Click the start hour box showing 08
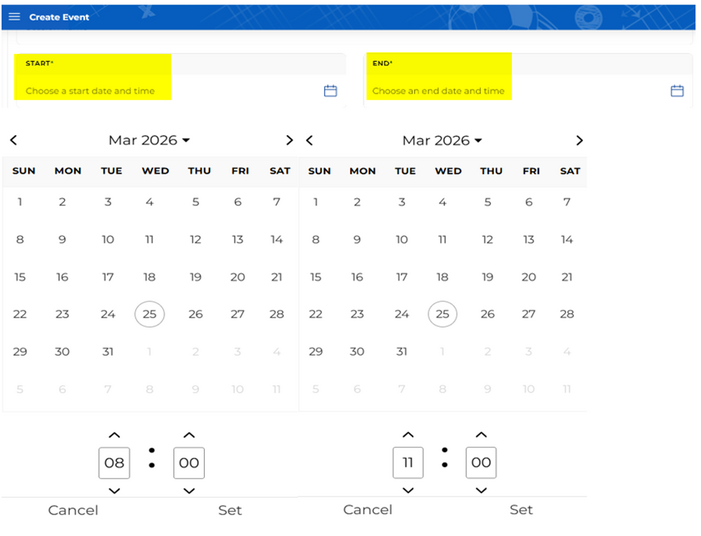 click(x=114, y=463)
